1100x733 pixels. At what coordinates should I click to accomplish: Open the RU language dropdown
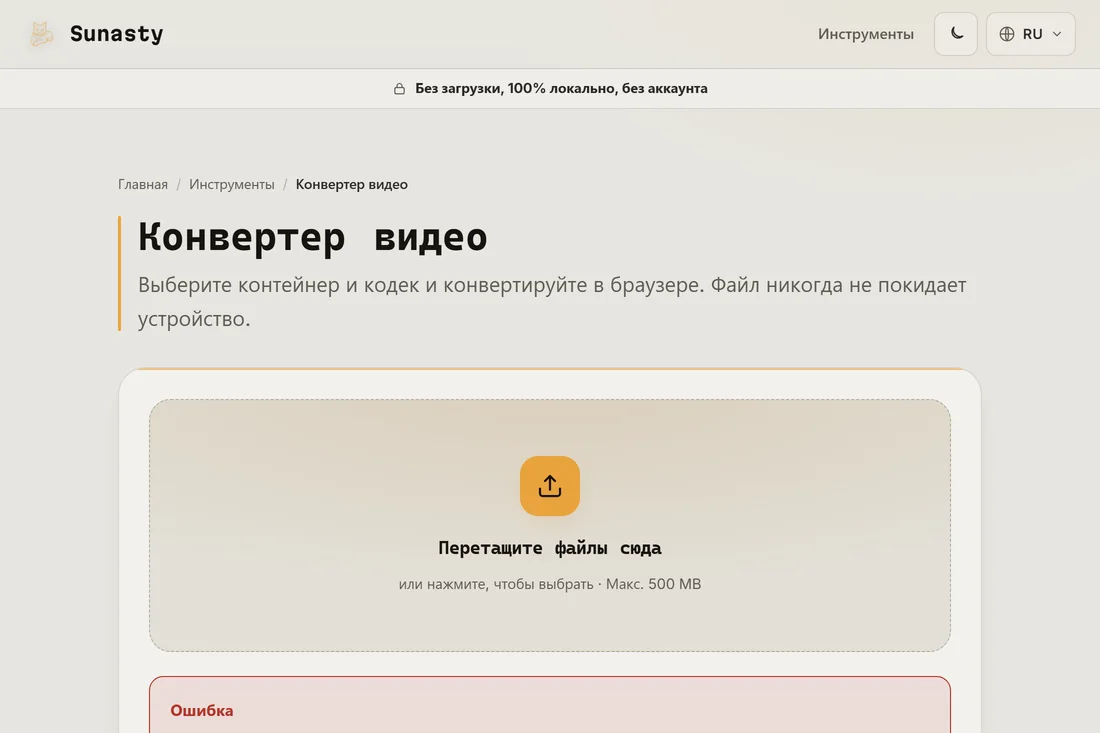point(1030,34)
